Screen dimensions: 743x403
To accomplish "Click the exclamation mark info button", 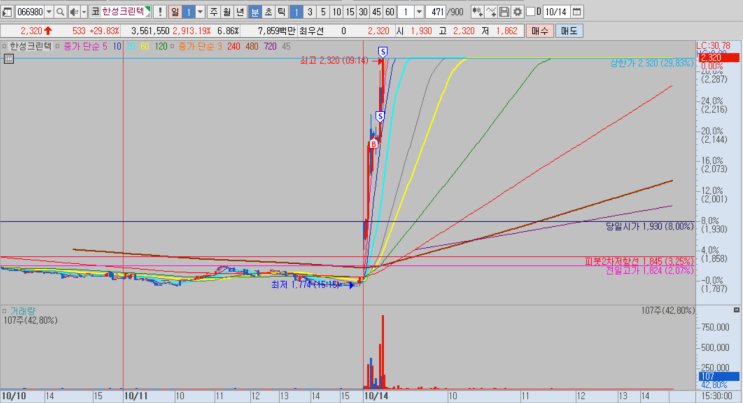I will [160, 11].
